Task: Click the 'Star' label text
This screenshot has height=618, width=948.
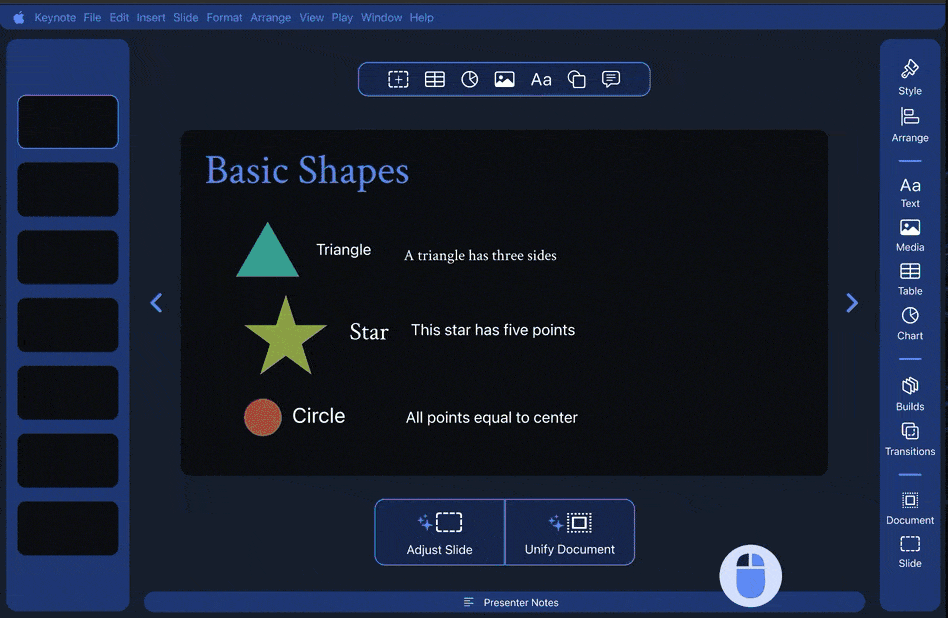Action: point(369,332)
